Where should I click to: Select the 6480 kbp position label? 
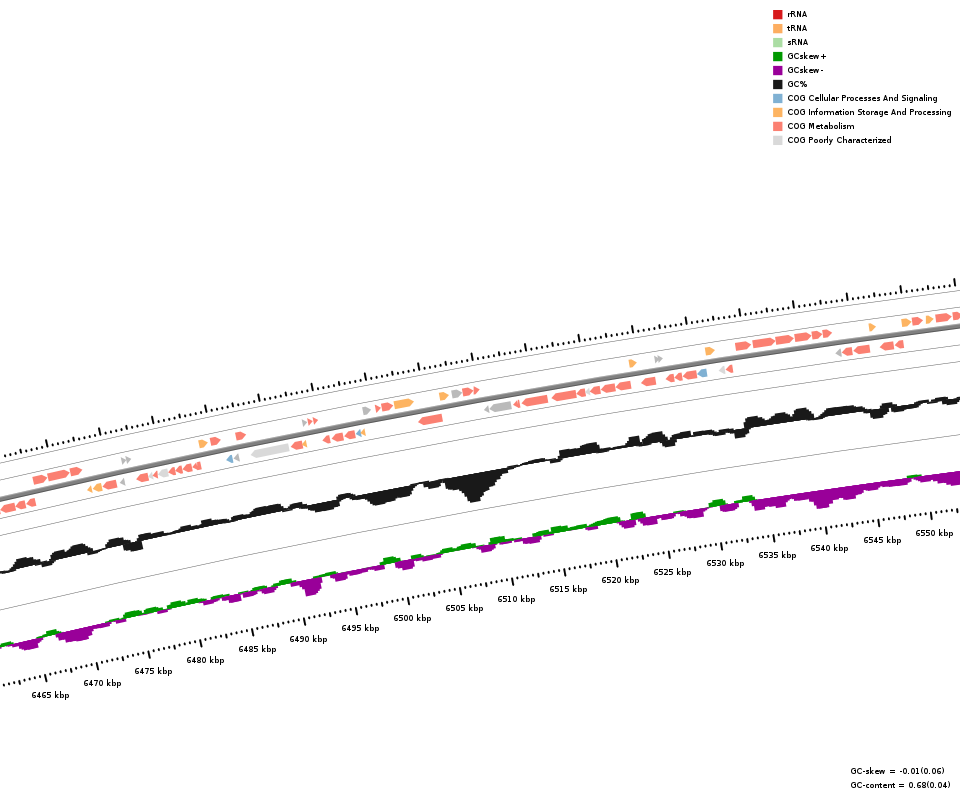205,660
